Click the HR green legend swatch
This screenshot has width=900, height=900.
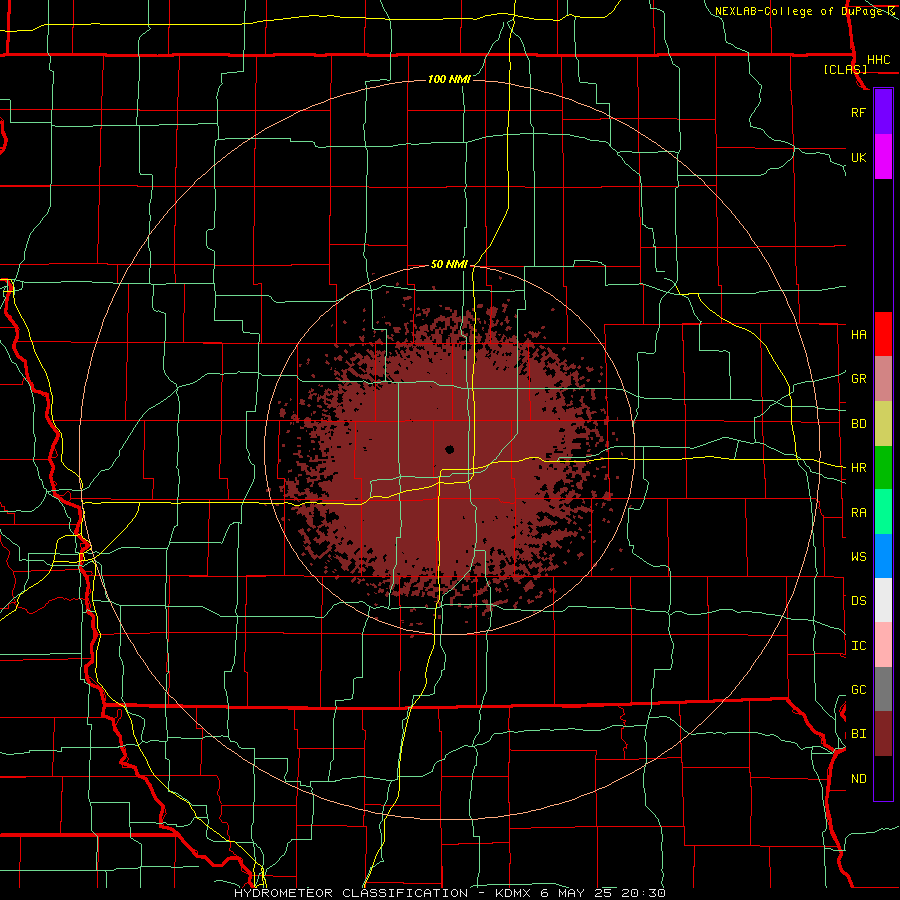pyautogui.click(x=883, y=467)
